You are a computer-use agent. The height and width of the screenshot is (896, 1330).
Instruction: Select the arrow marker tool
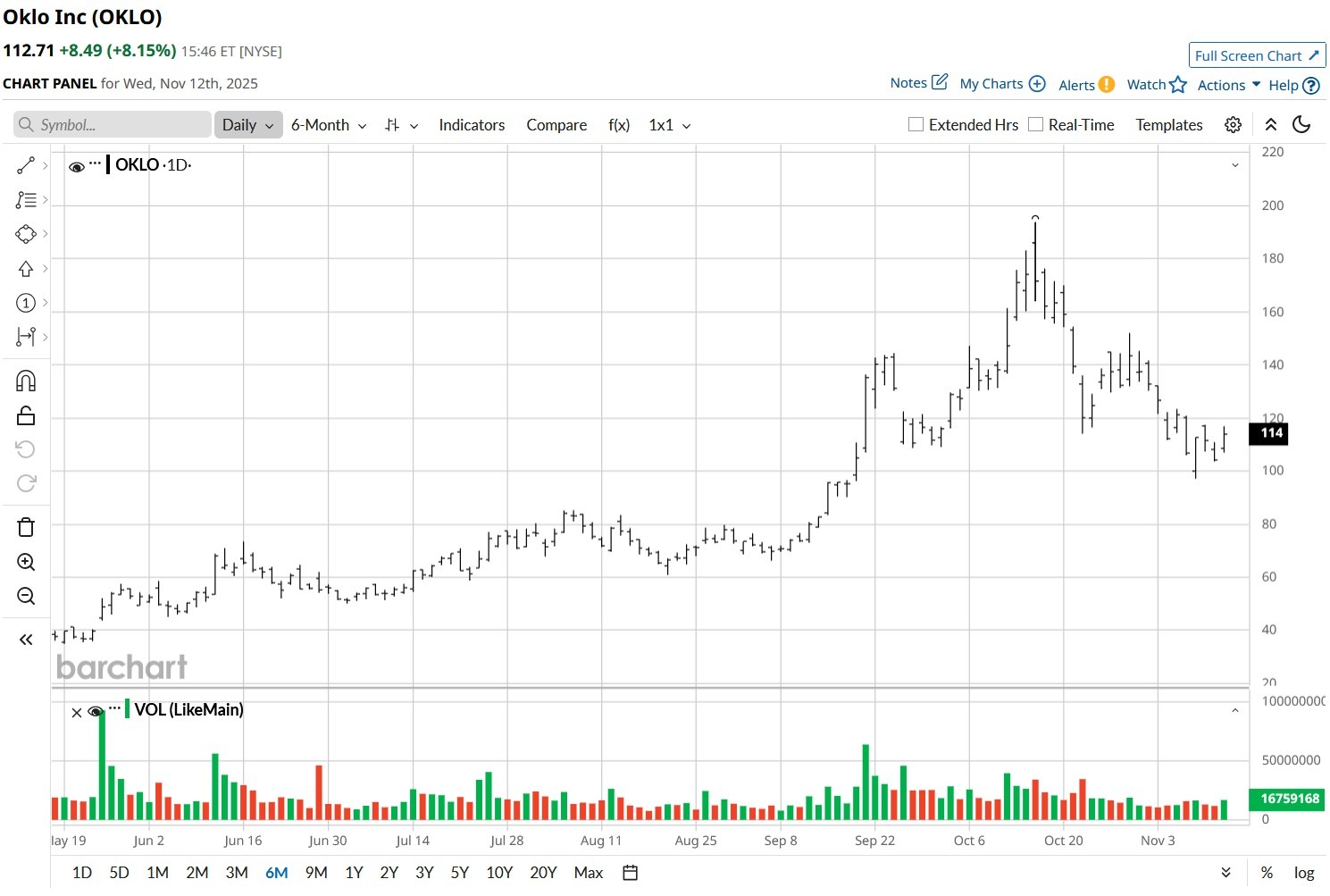(26, 269)
